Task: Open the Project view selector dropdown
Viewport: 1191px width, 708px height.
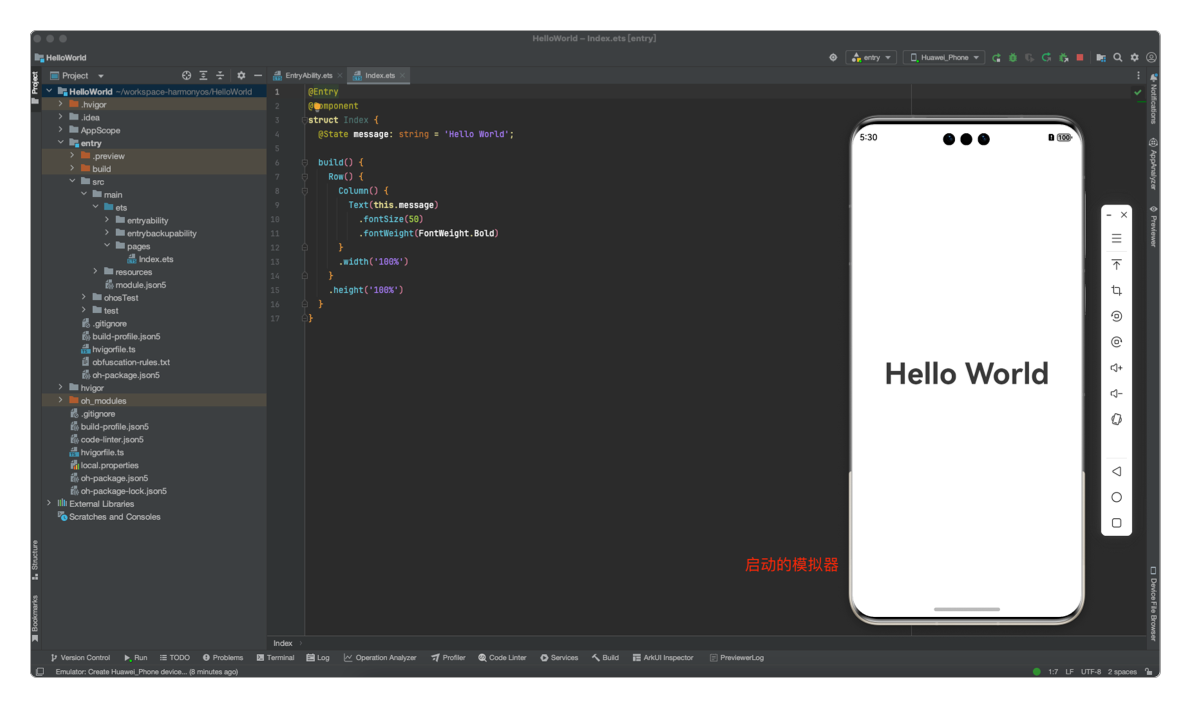Action: (77, 76)
